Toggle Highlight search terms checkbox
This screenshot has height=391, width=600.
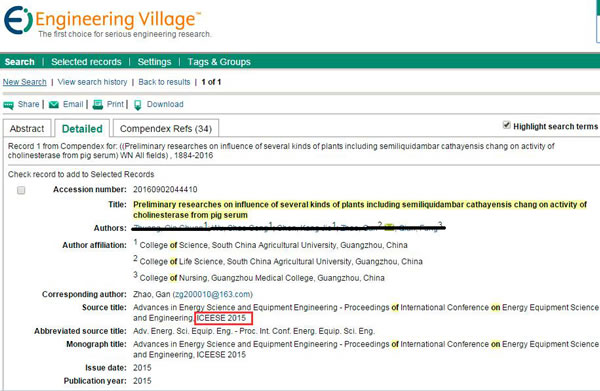tap(506, 125)
